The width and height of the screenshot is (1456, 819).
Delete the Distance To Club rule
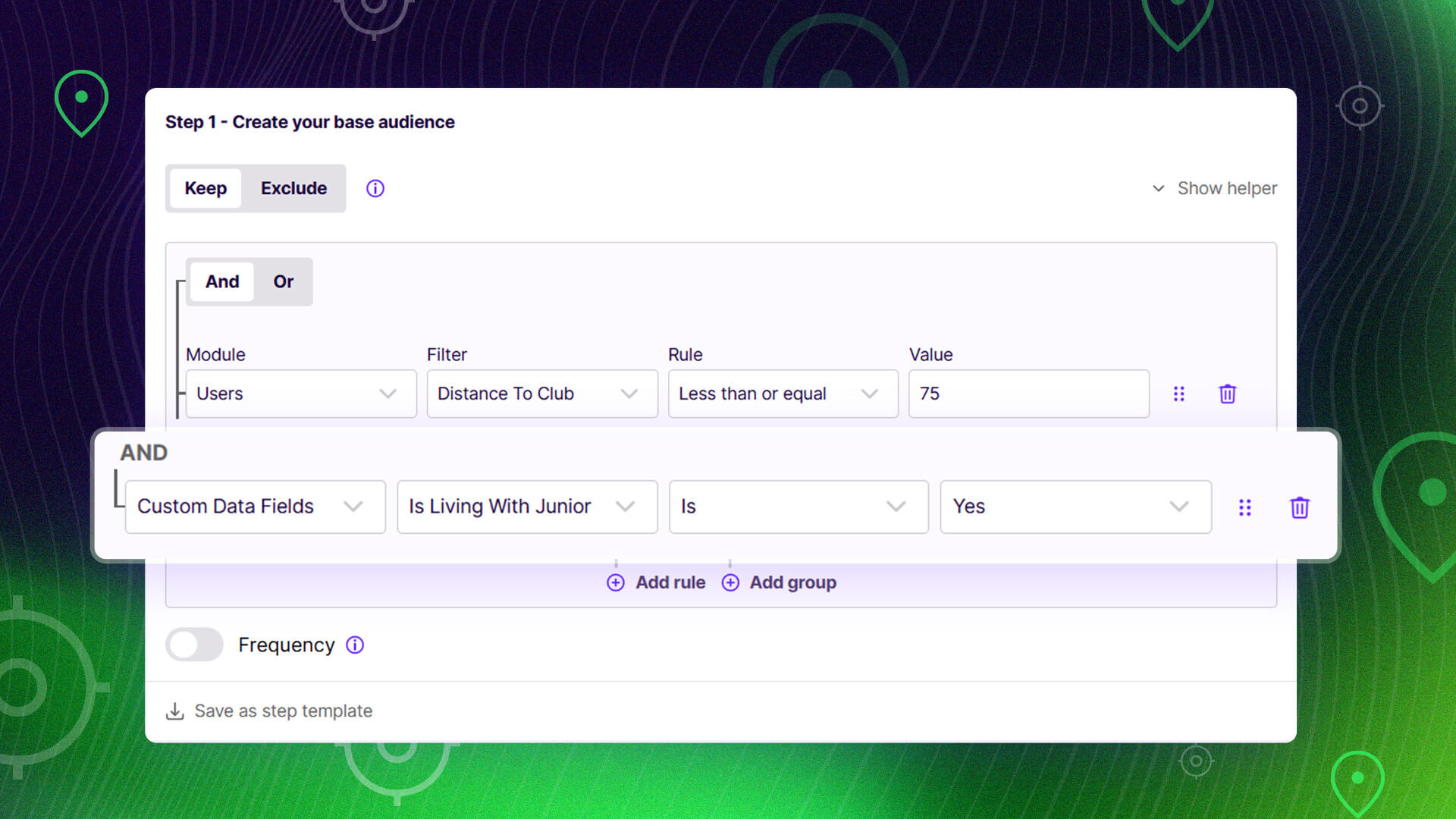pyautogui.click(x=1227, y=394)
